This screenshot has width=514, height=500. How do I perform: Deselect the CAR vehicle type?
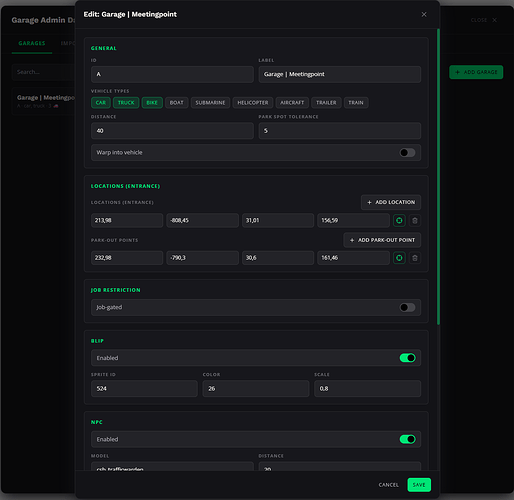point(101,103)
